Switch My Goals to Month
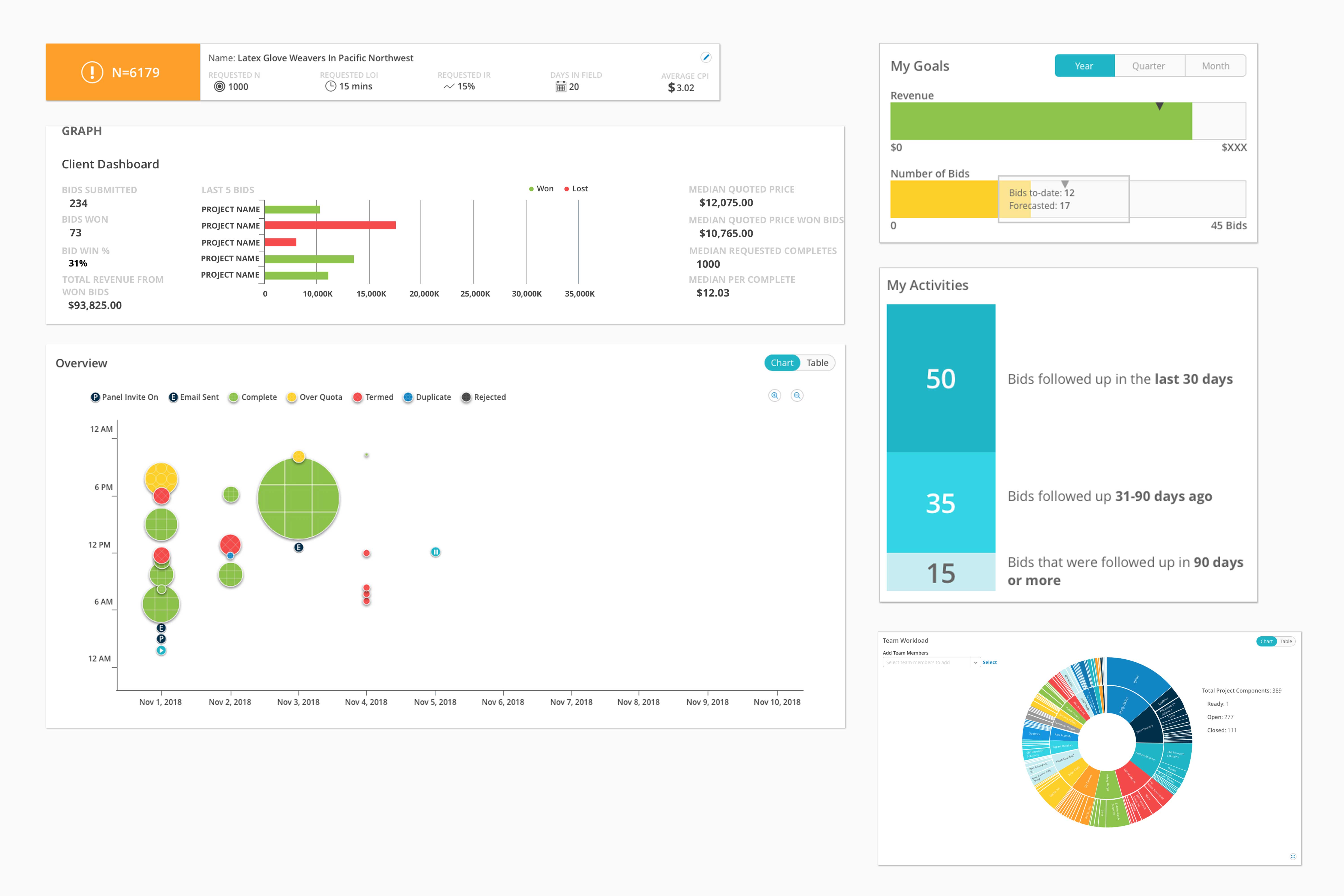The width and height of the screenshot is (1344, 896). (1215, 66)
